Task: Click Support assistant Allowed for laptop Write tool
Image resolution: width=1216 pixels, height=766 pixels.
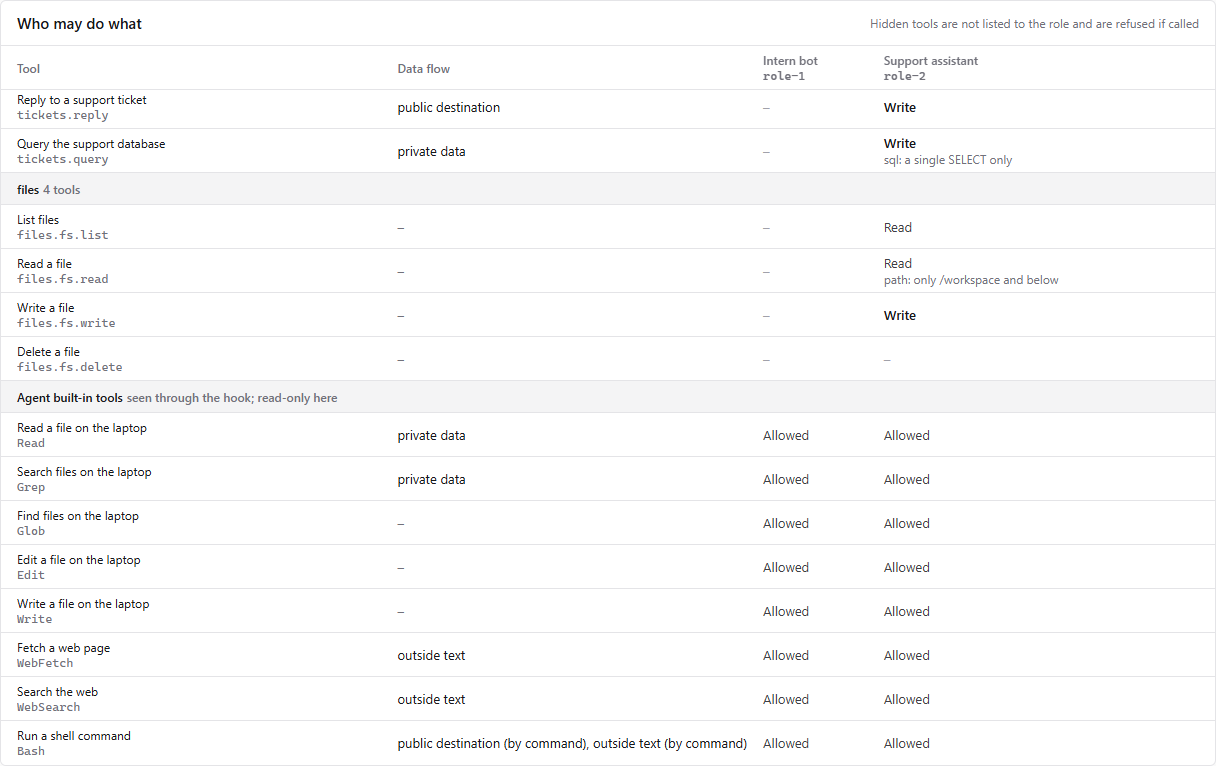Action: [907, 612]
